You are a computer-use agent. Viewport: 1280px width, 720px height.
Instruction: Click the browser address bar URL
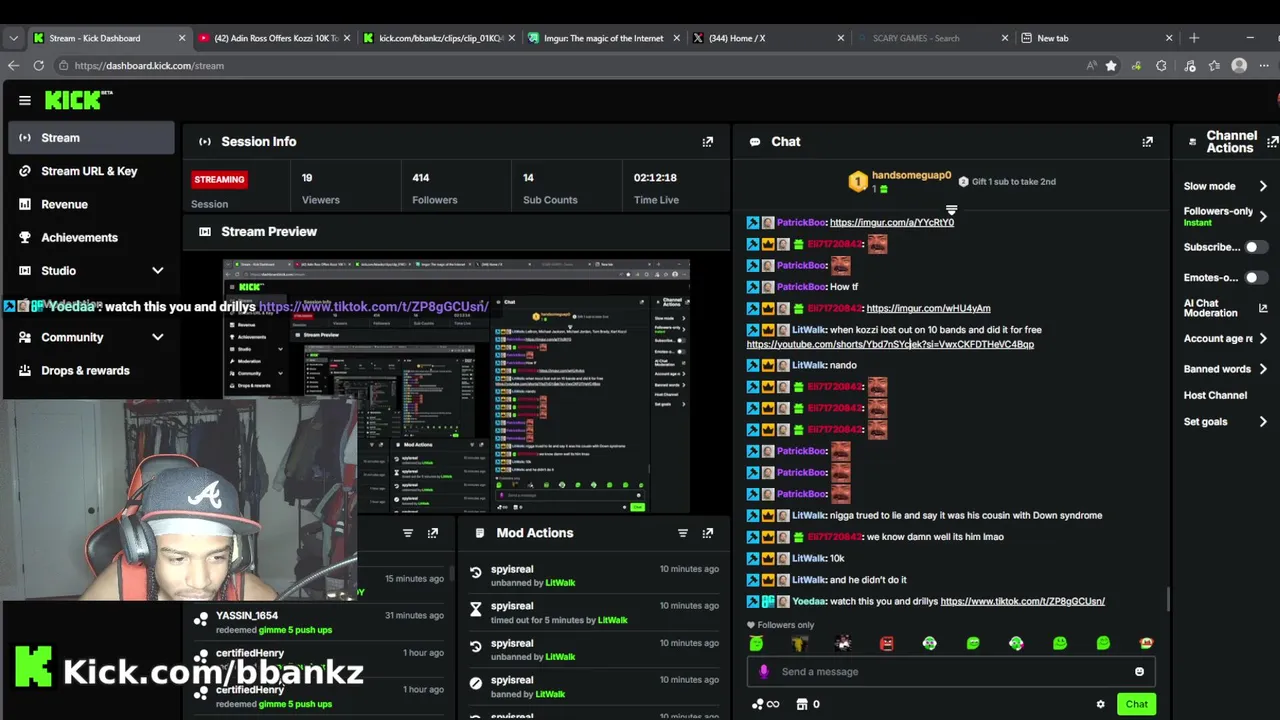coord(149,66)
